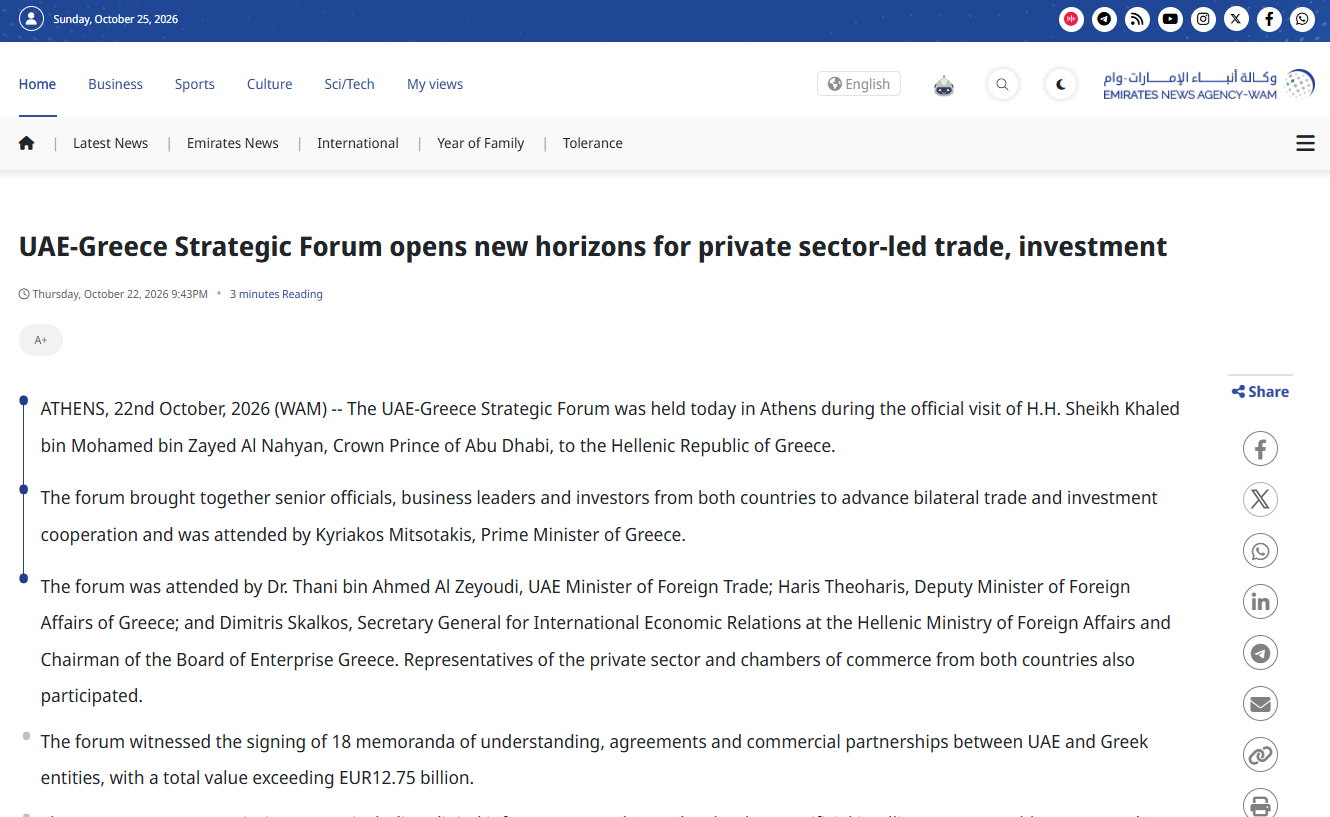Viewport: 1330px width, 817px height.
Task: Open WAM Facebook page in top bar
Action: (1269, 19)
